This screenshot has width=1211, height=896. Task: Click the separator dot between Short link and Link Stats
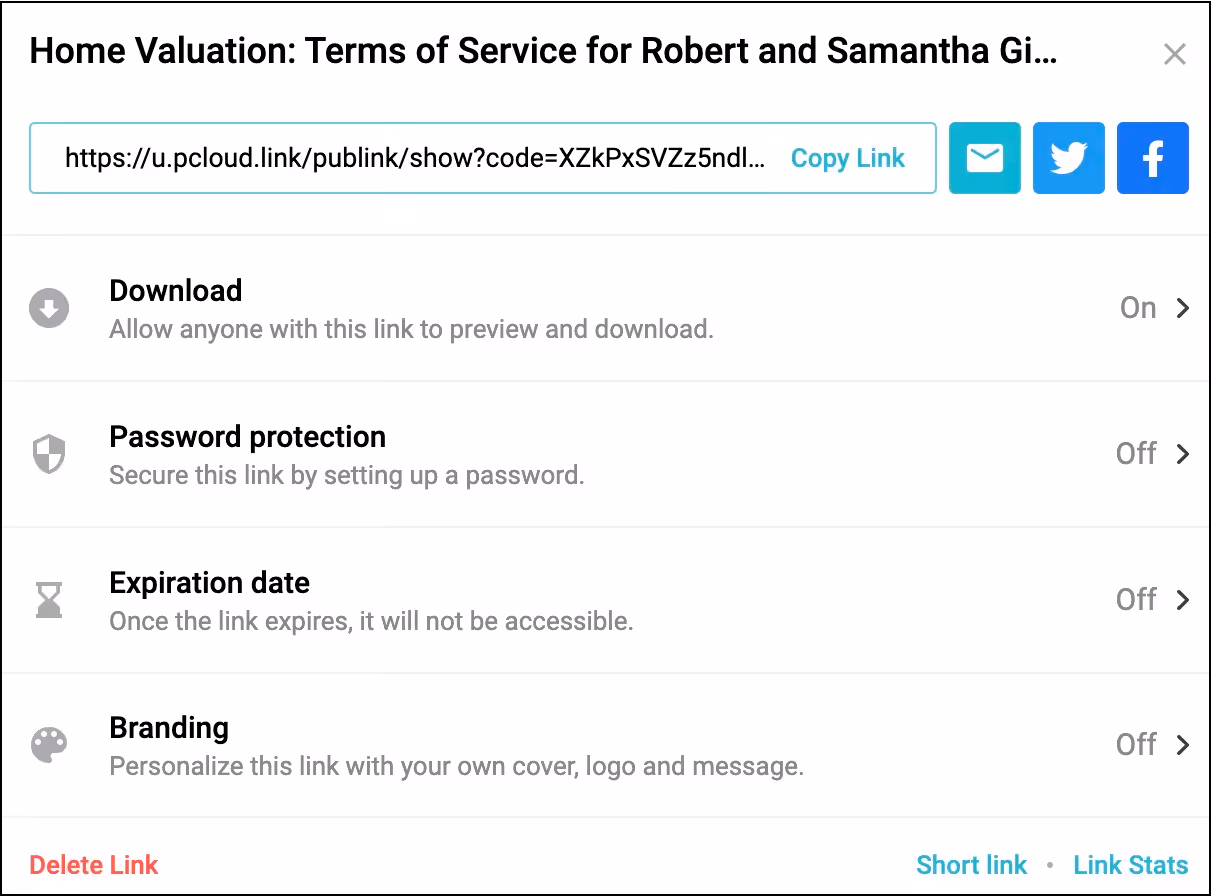[1049, 864]
